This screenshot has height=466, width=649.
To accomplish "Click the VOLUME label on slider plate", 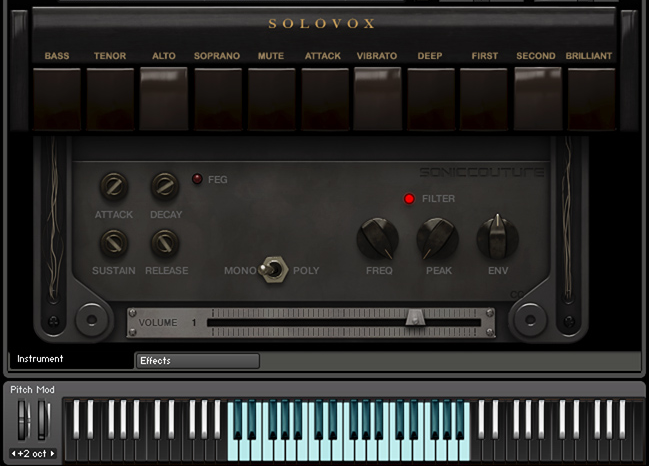I will pos(158,322).
